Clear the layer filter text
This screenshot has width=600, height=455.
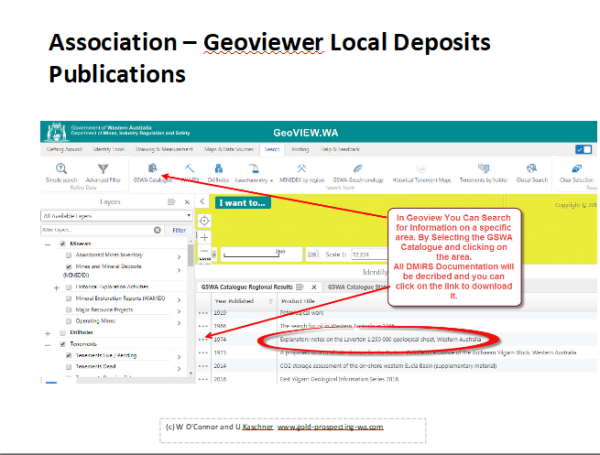pyautogui.click(x=157, y=230)
